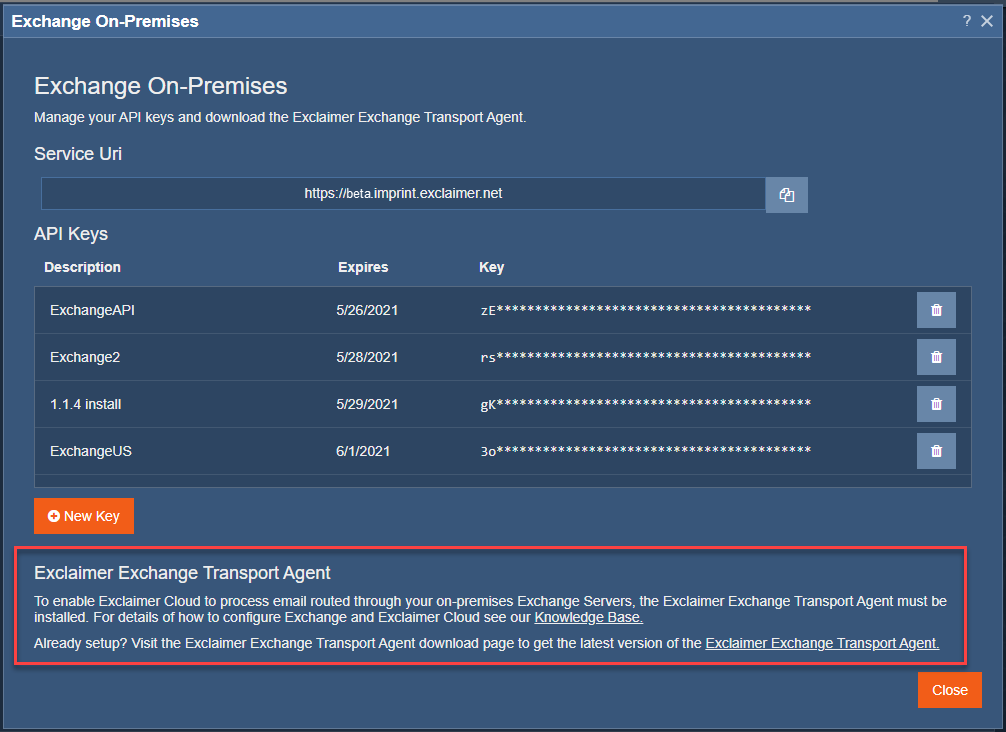The image size is (1006, 732).
Task: Create a New Key
Action: [84, 516]
